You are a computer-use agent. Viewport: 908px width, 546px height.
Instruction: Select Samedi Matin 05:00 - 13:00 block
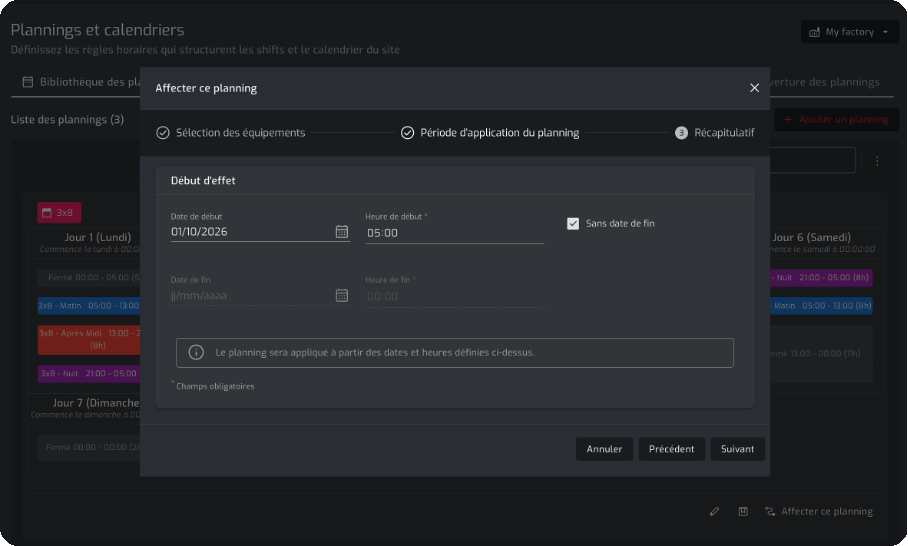point(821,306)
